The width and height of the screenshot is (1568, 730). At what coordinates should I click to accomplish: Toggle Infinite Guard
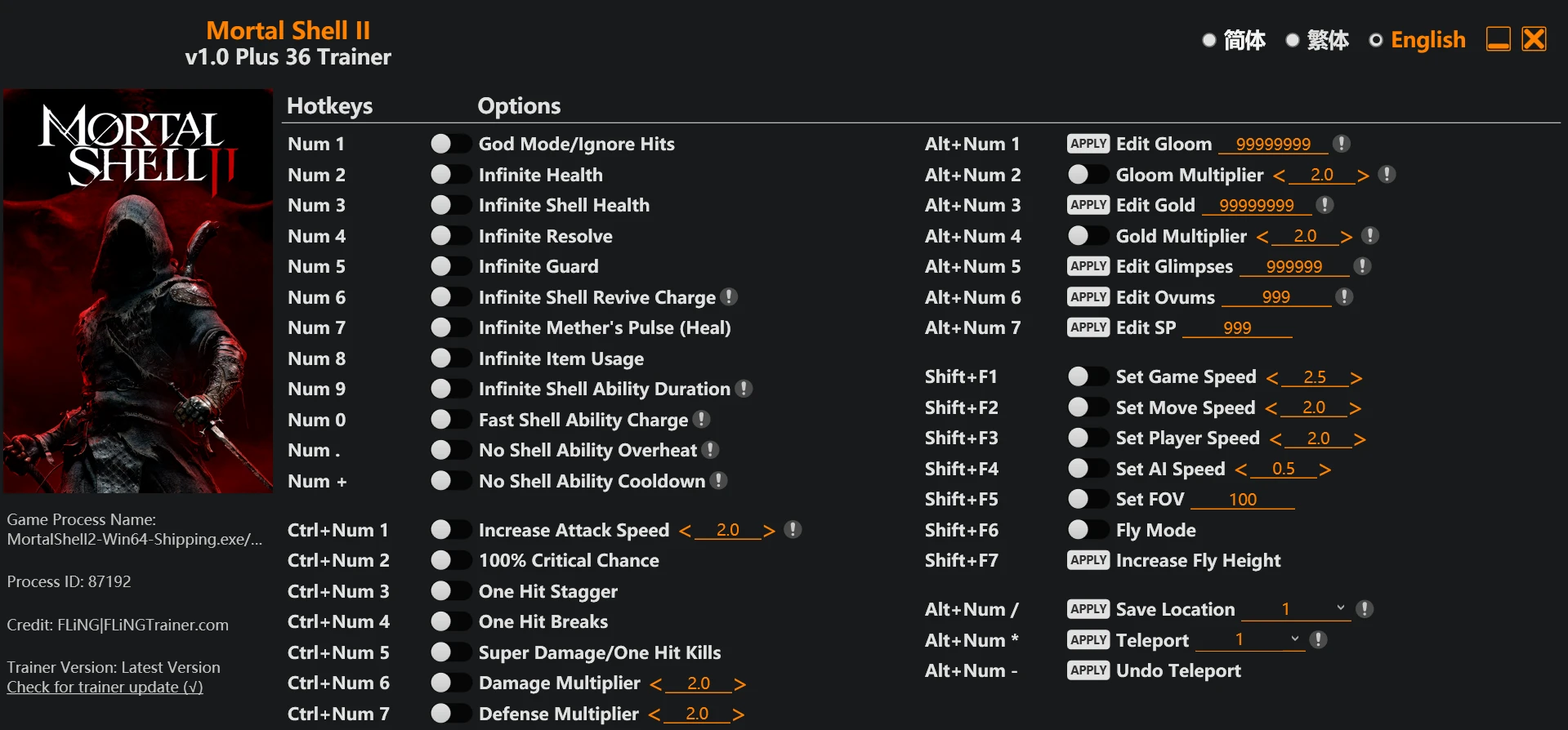click(450, 266)
